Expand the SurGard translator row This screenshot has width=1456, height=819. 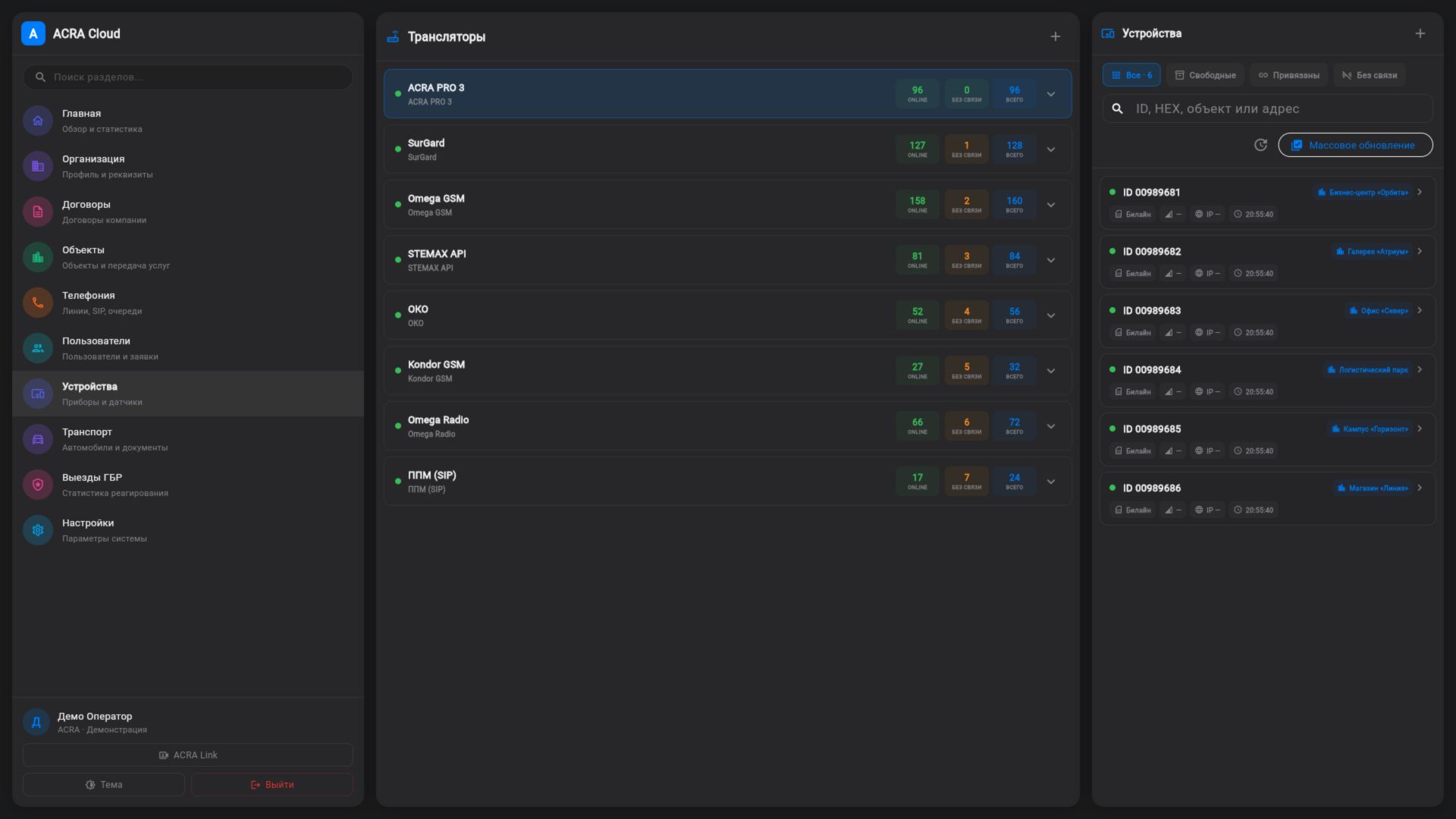coord(1051,149)
